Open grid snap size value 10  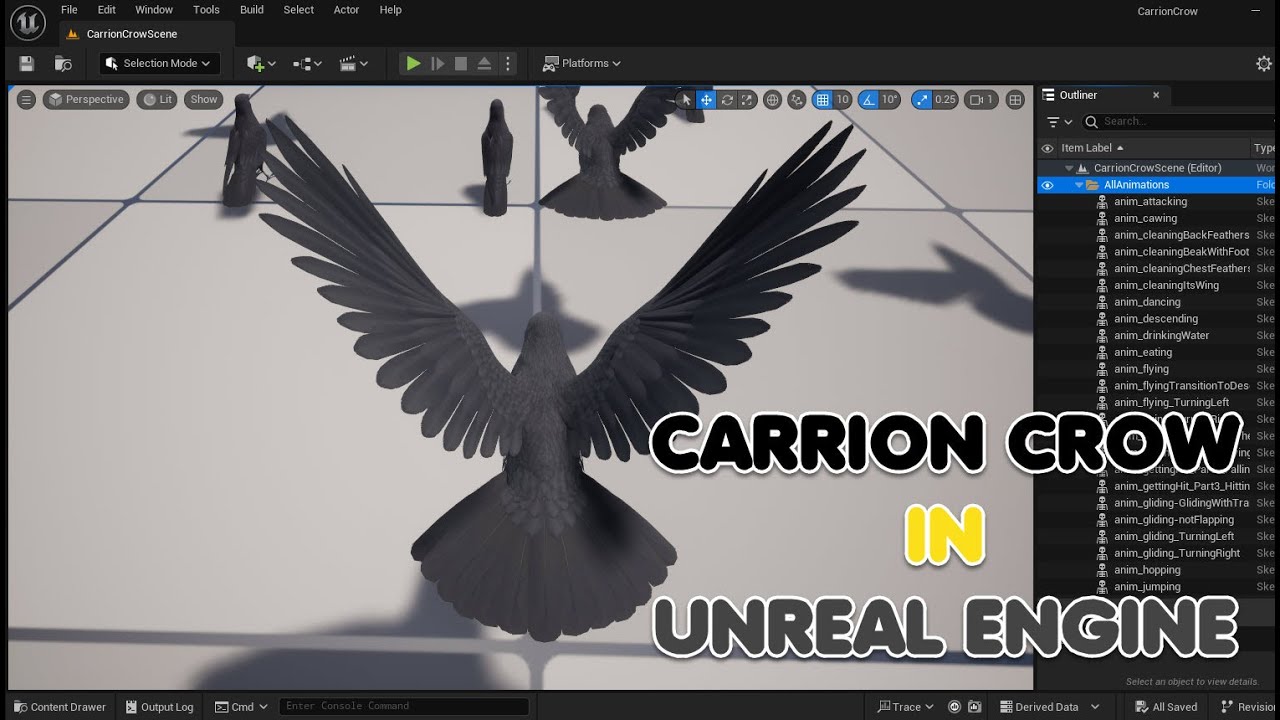click(x=842, y=99)
